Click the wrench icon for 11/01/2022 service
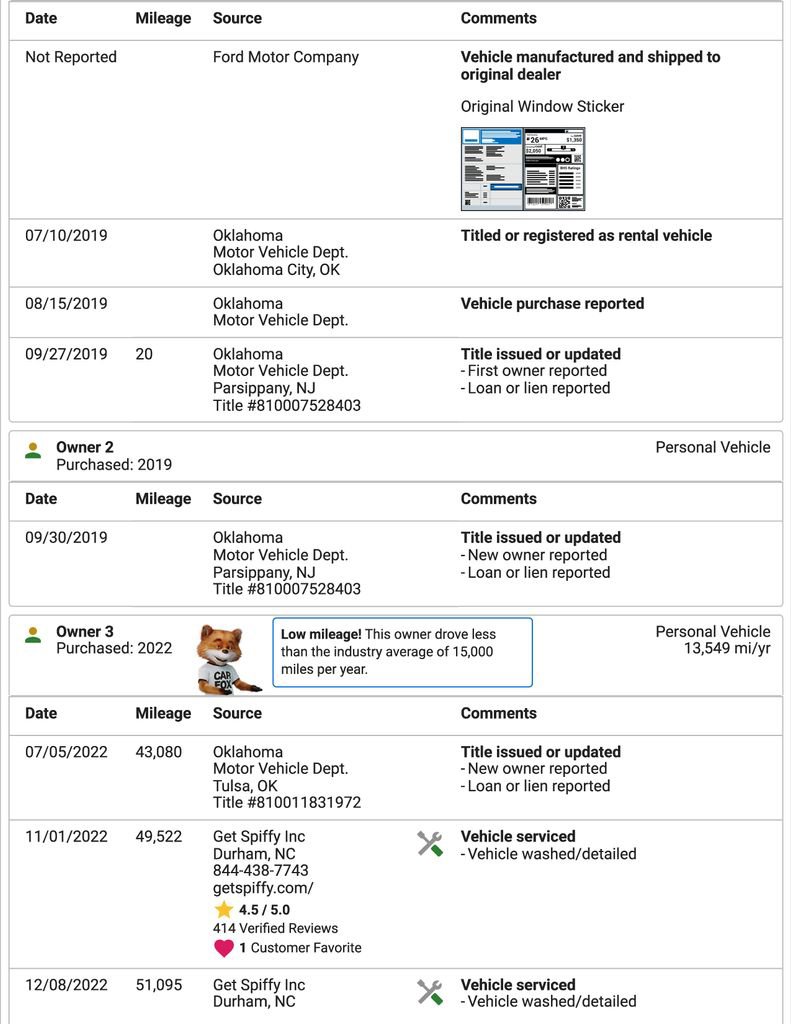The image size is (791, 1024). [x=430, y=844]
